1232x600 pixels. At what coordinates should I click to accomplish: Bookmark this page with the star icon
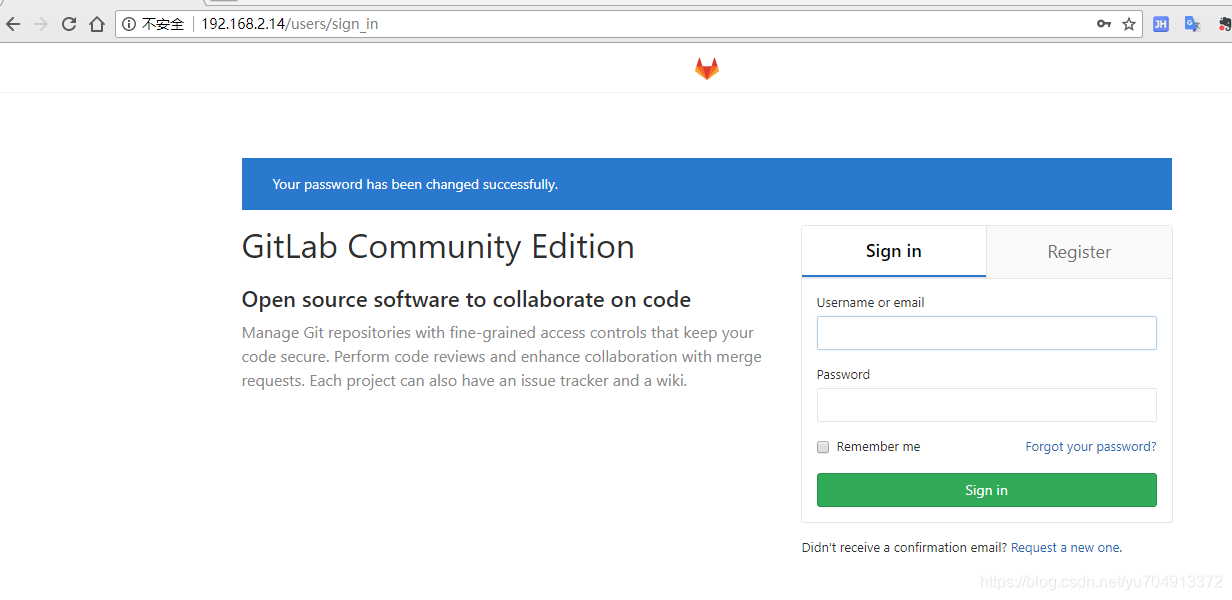[1129, 24]
